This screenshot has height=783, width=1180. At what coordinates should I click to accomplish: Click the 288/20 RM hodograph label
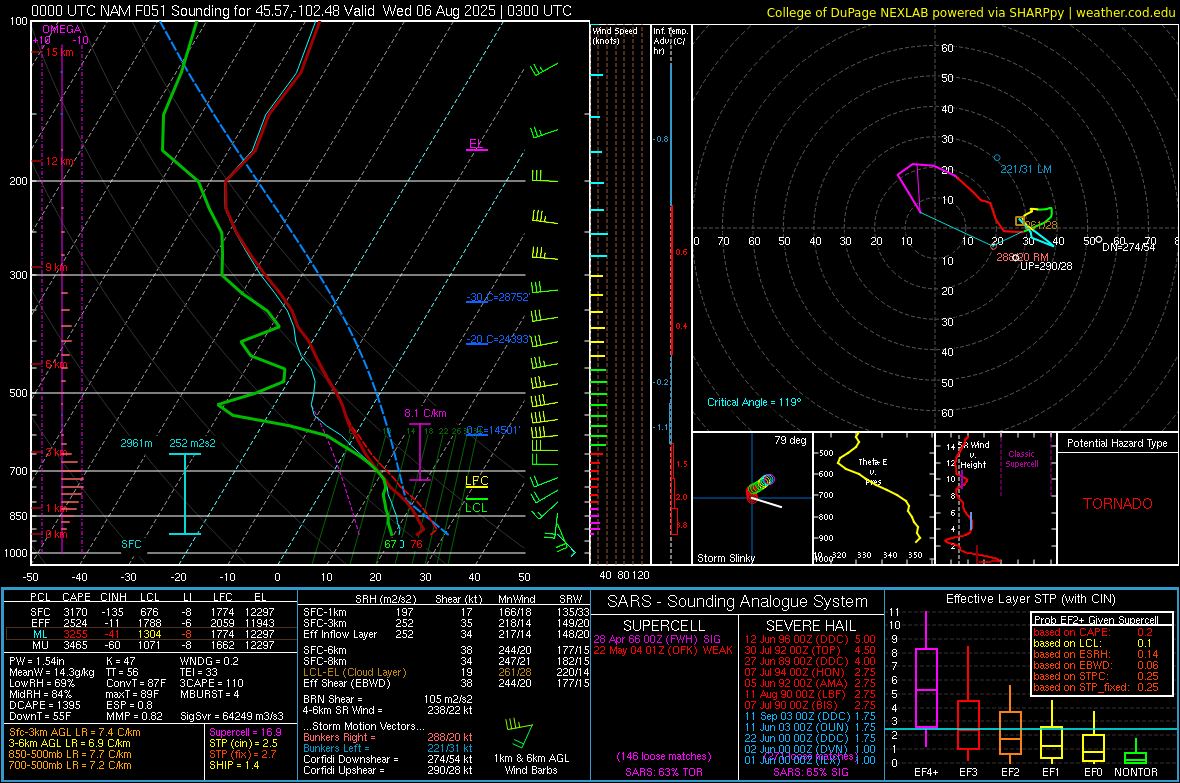point(1022,257)
